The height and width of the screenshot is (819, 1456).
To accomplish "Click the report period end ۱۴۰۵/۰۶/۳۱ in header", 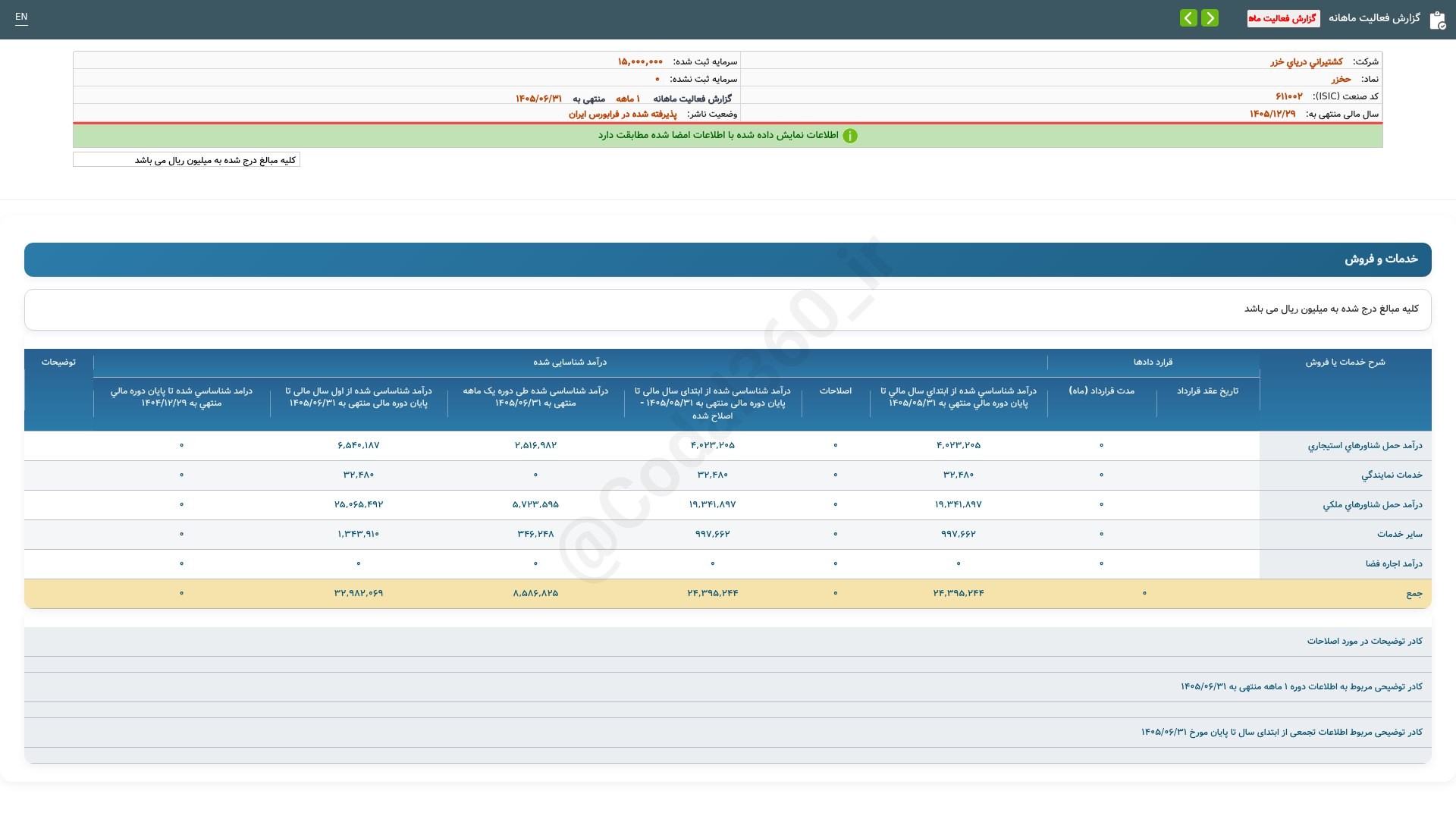I will [x=538, y=99].
